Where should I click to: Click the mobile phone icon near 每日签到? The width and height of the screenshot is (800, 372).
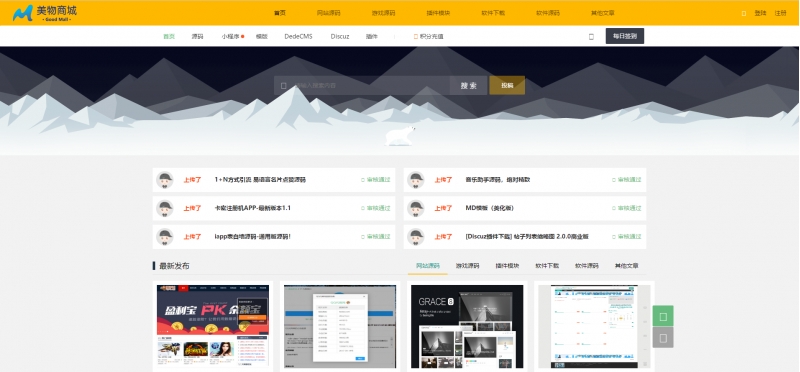pyautogui.click(x=591, y=37)
